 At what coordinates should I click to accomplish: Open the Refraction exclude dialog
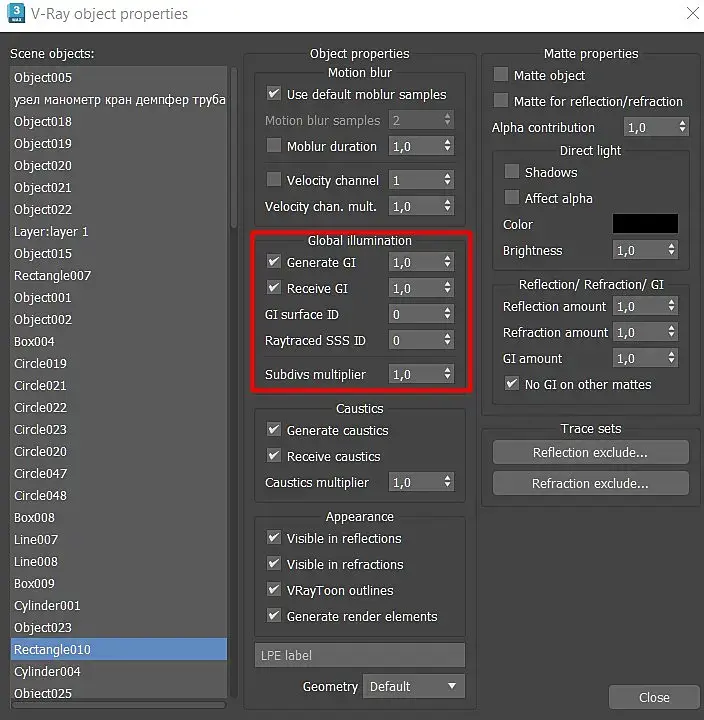590,483
